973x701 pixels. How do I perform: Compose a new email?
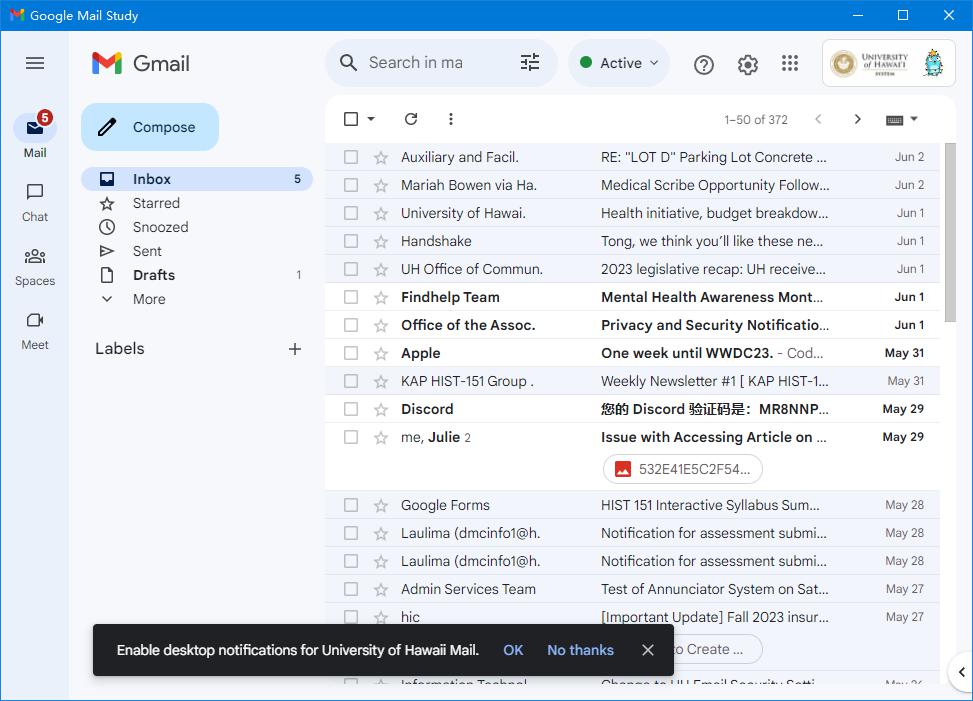(x=150, y=127)
